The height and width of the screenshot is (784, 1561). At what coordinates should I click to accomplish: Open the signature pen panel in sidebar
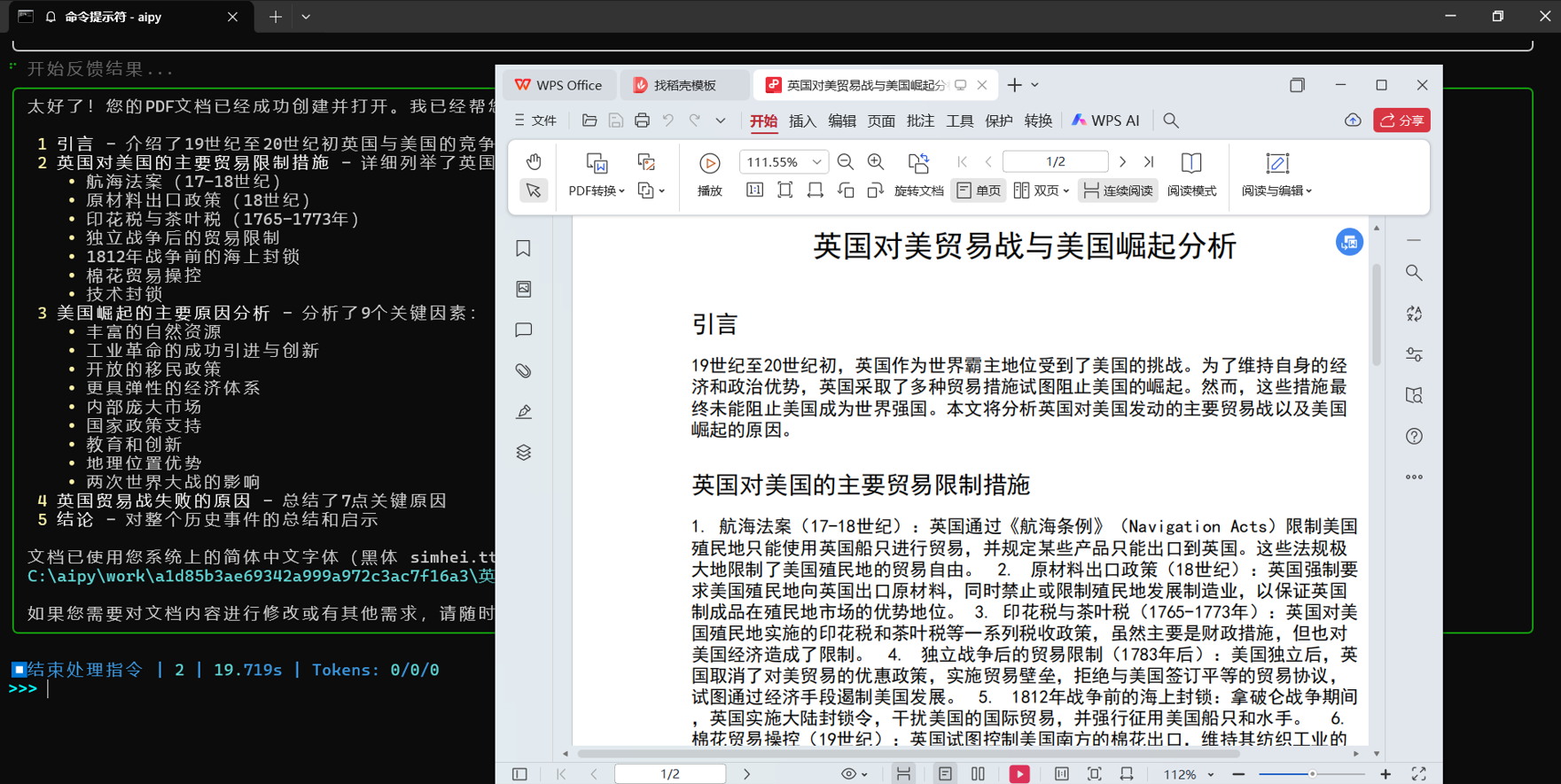pos(524,412)
